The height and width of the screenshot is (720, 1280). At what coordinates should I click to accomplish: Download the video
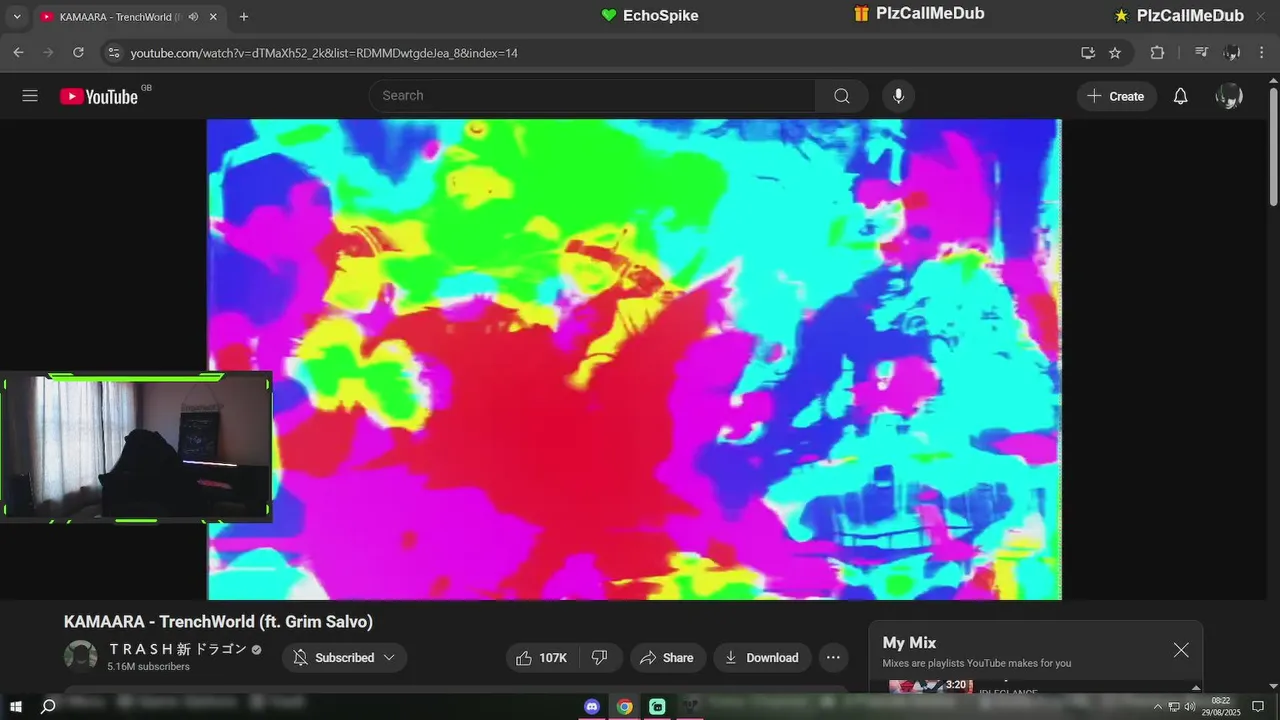(762, 658)
